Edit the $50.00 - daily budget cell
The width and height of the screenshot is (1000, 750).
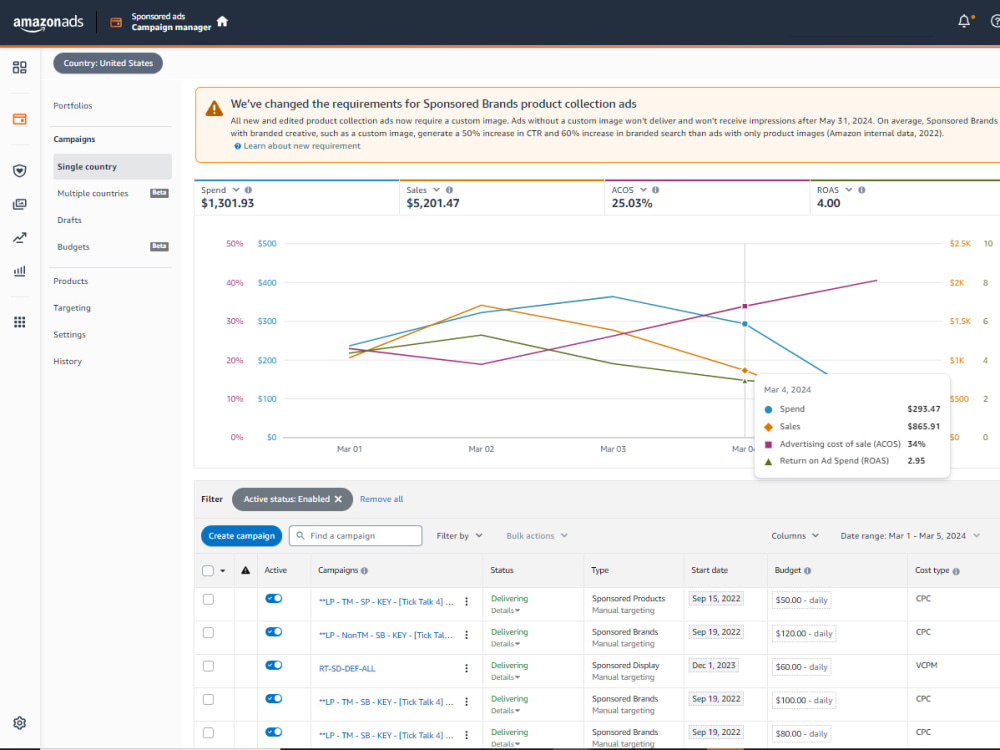pos(802,600)
